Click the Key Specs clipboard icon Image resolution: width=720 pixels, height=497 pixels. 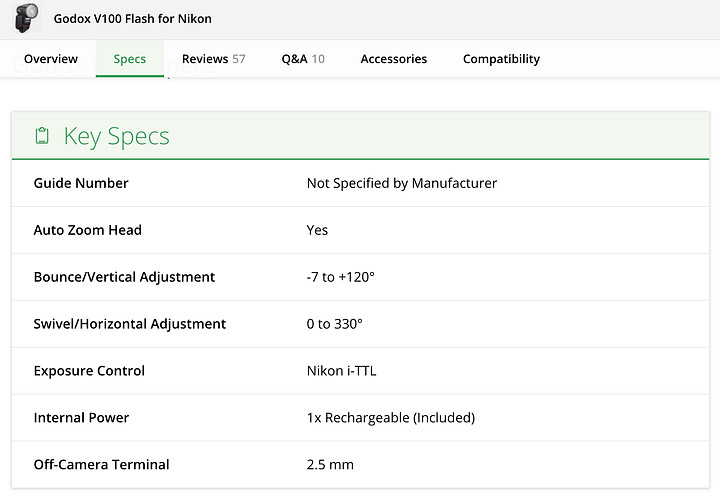point(42,136)
